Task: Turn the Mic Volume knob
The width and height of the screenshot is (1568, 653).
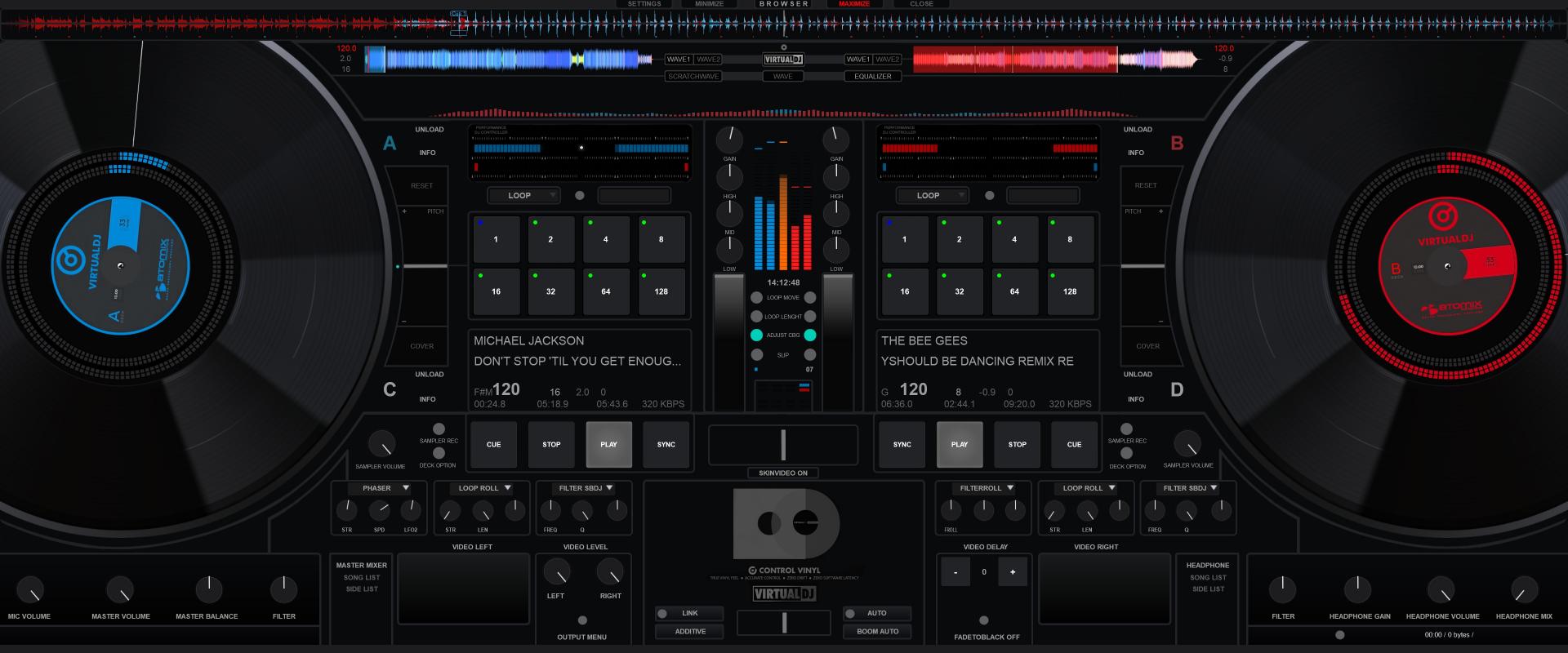Action: [30, 589]
